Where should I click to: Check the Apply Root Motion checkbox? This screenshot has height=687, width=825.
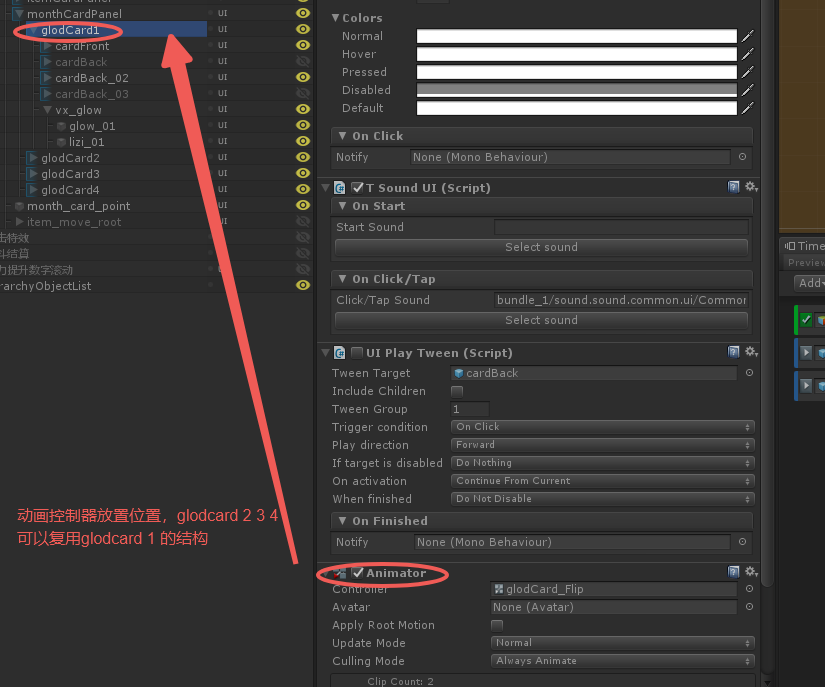(x=497, y=625)
